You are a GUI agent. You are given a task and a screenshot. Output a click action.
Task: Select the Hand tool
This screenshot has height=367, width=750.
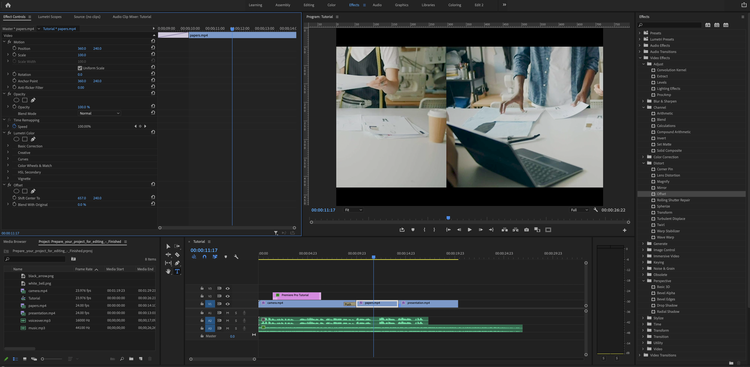click(x=168, y=271)
